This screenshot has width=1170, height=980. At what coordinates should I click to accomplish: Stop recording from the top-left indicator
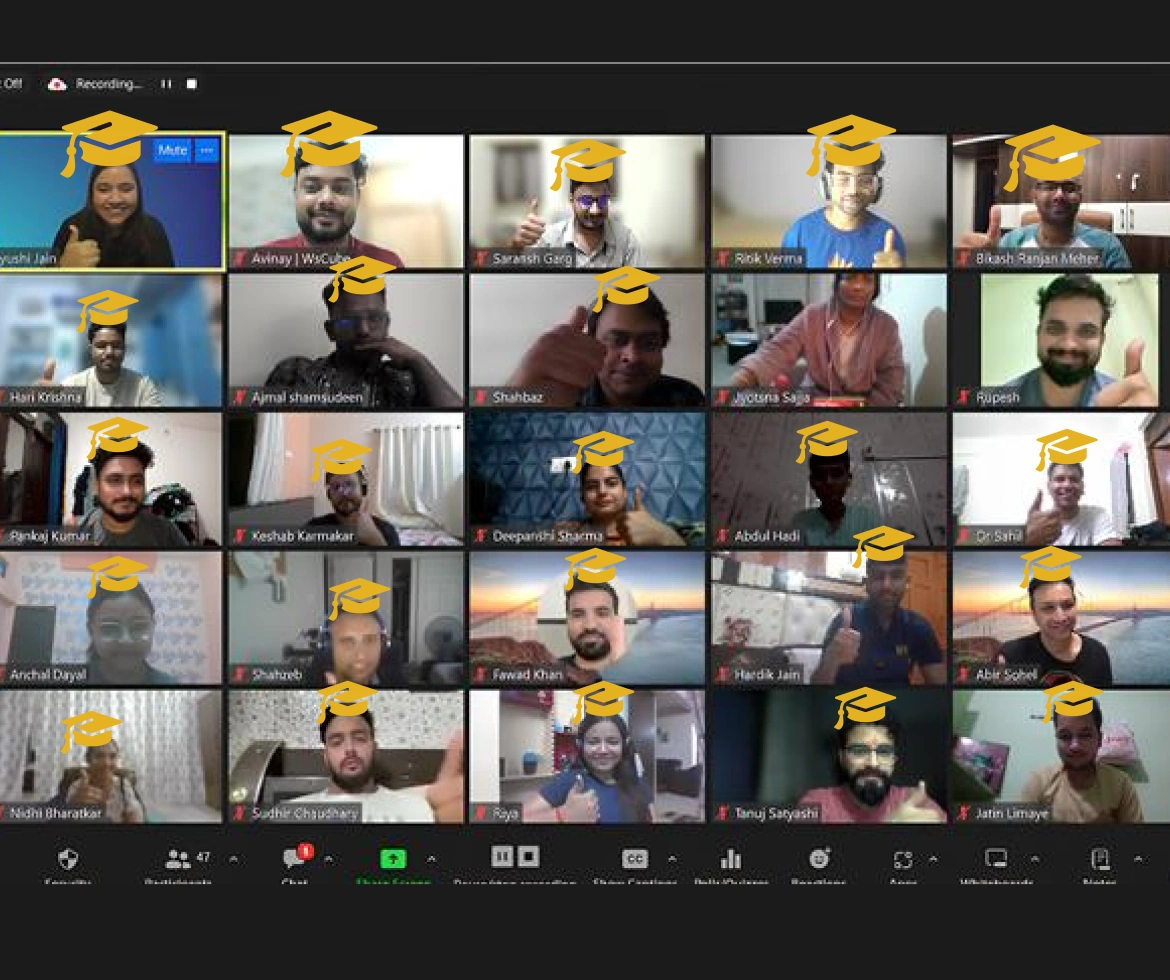click(191, 84)
